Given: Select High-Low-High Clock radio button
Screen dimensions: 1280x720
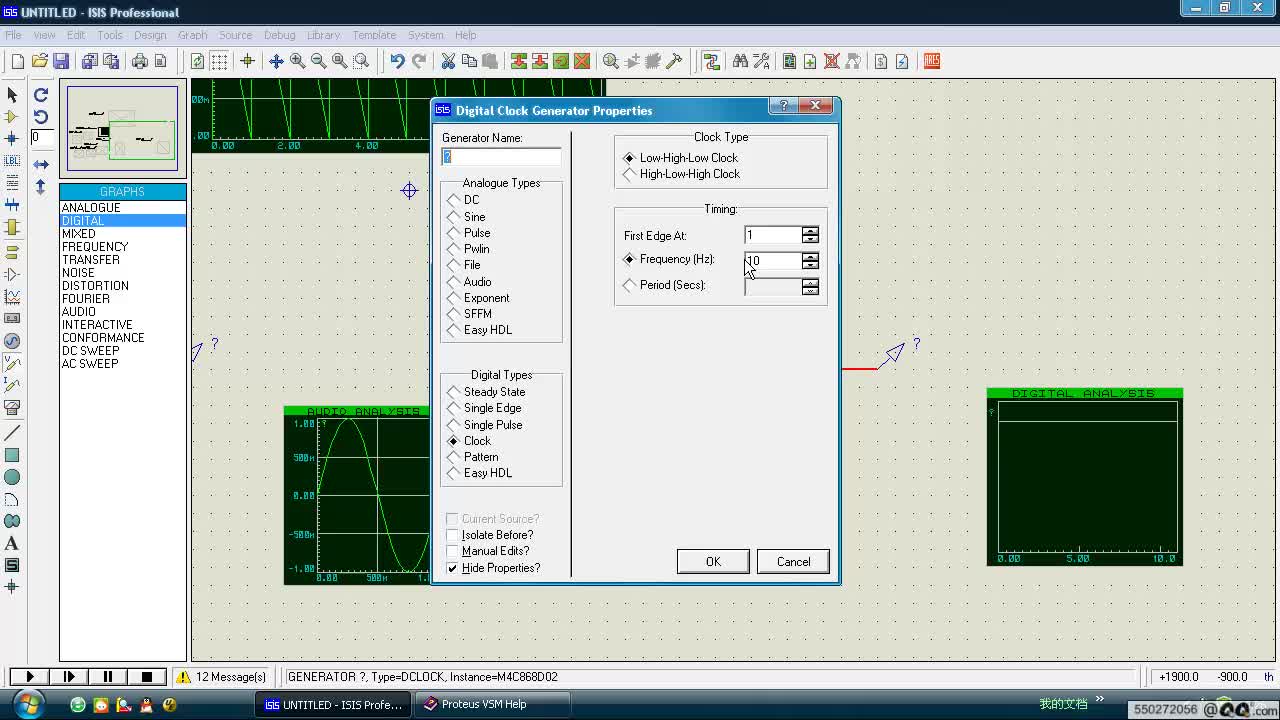Looking at the screenshot, I should [x=681, y=174].
